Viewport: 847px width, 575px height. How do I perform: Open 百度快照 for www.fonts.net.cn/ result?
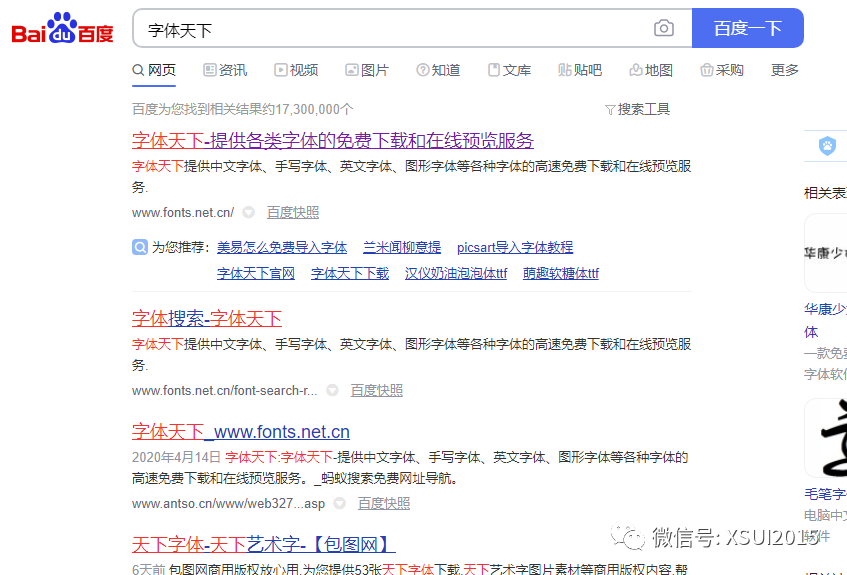pyautogui.click(x=293, y=212)
